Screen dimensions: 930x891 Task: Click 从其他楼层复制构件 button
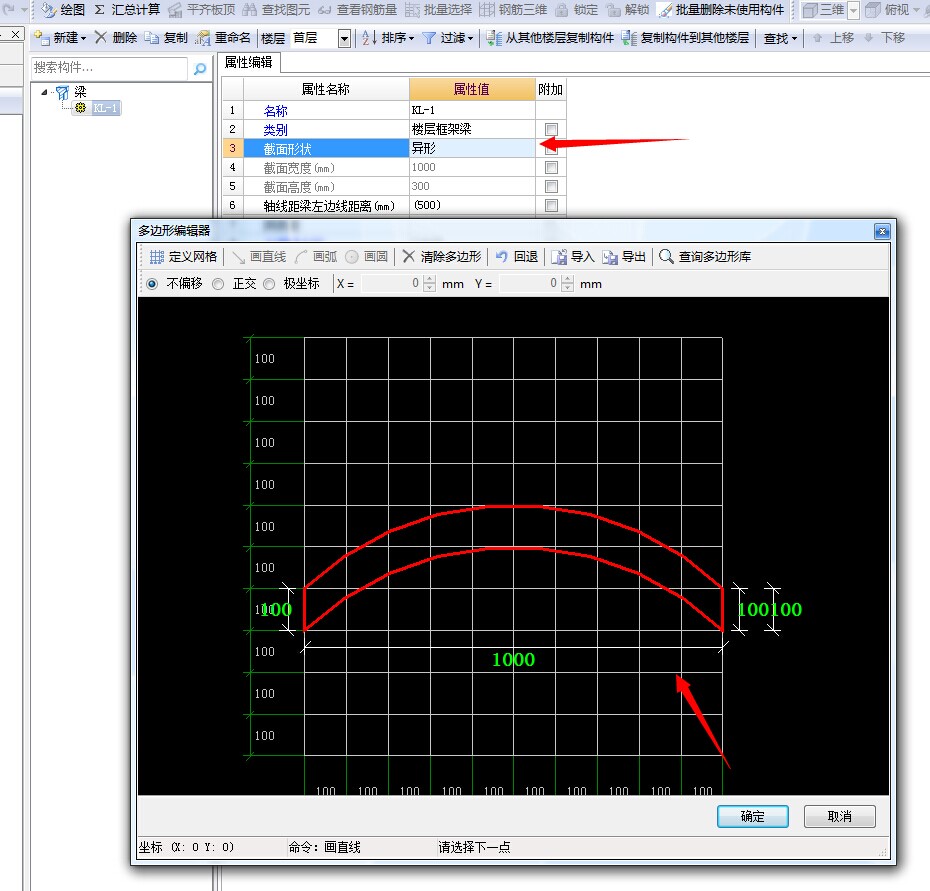point(550,38)
